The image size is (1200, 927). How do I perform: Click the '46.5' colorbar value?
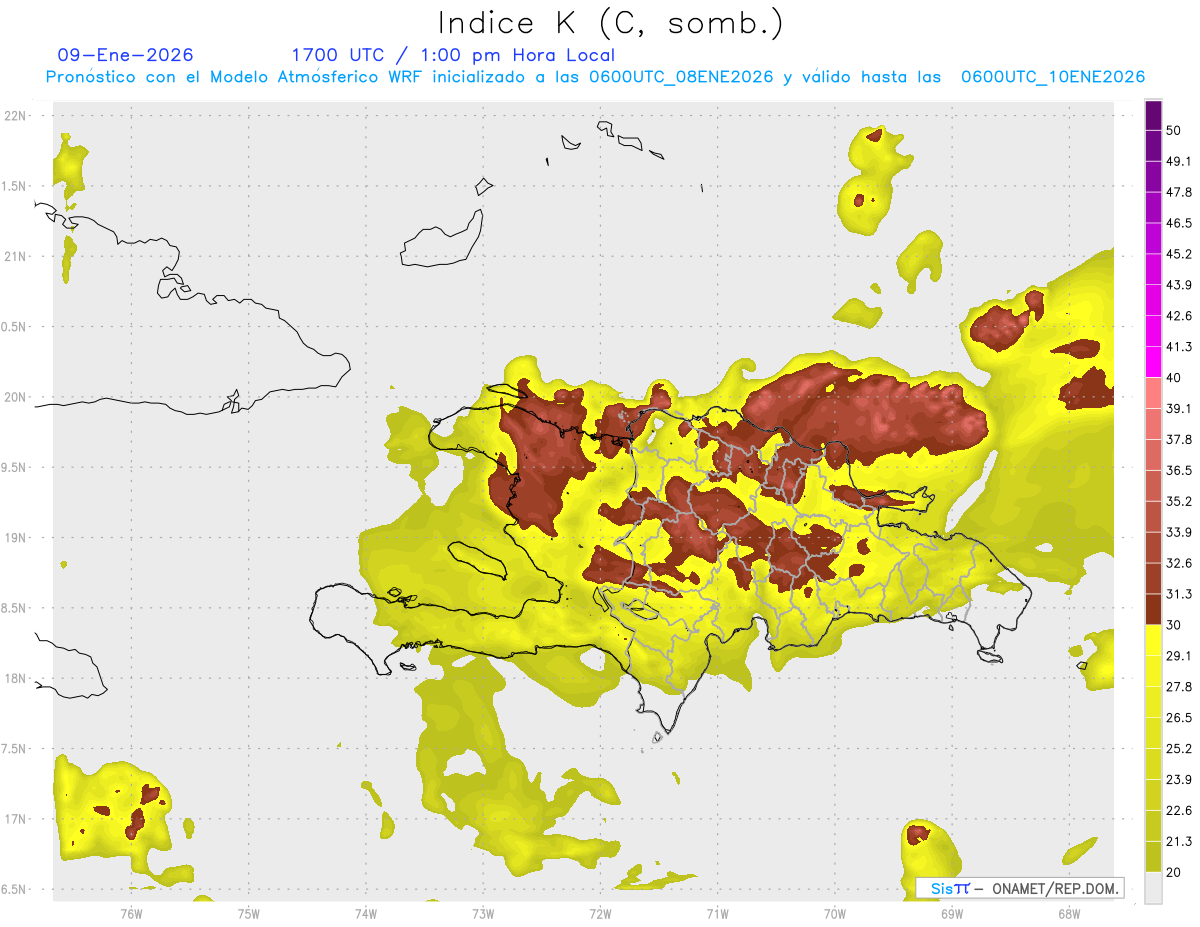(x=1179, y=223)
